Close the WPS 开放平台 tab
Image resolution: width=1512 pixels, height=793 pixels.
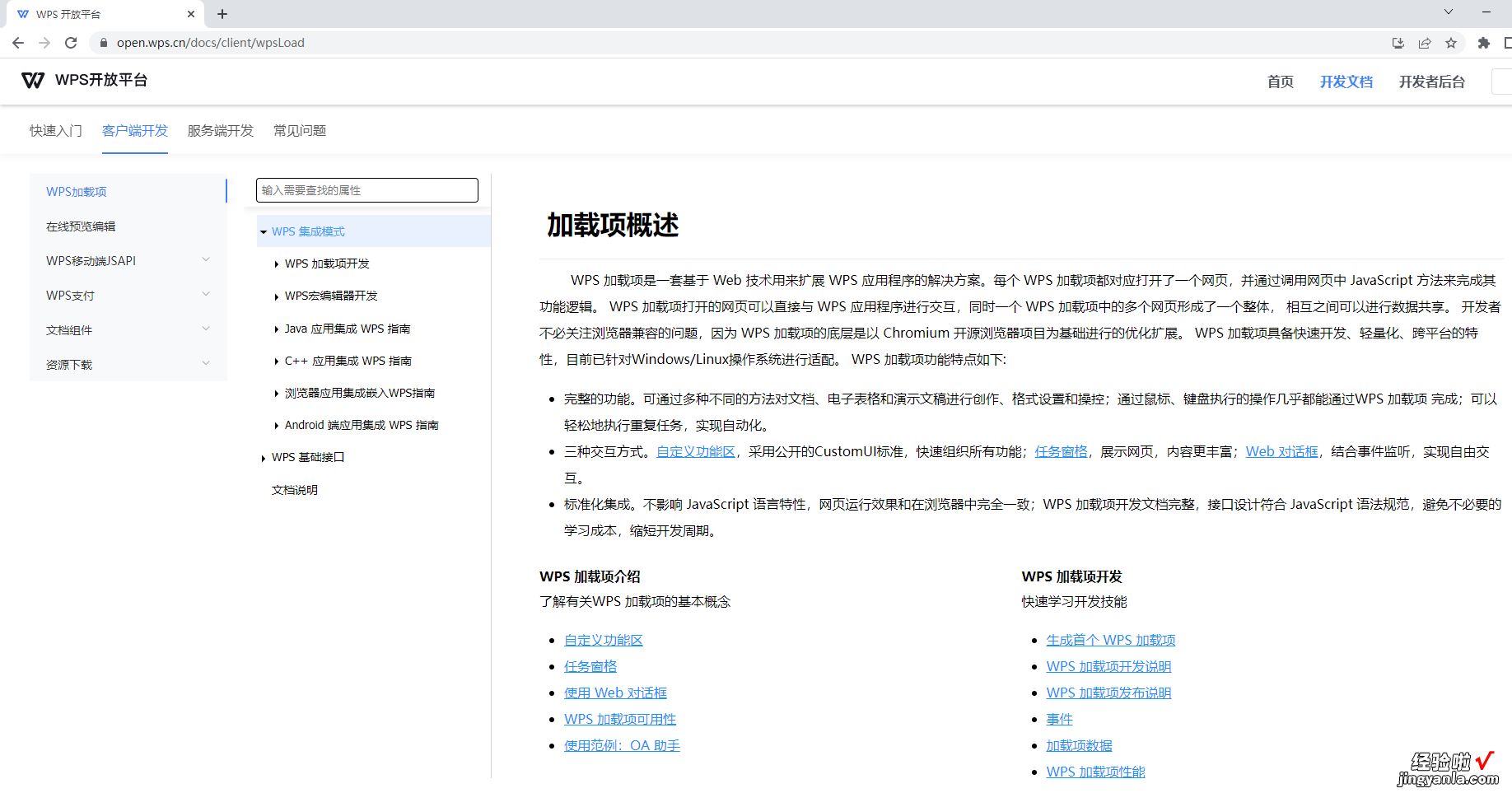pos(191,14)
